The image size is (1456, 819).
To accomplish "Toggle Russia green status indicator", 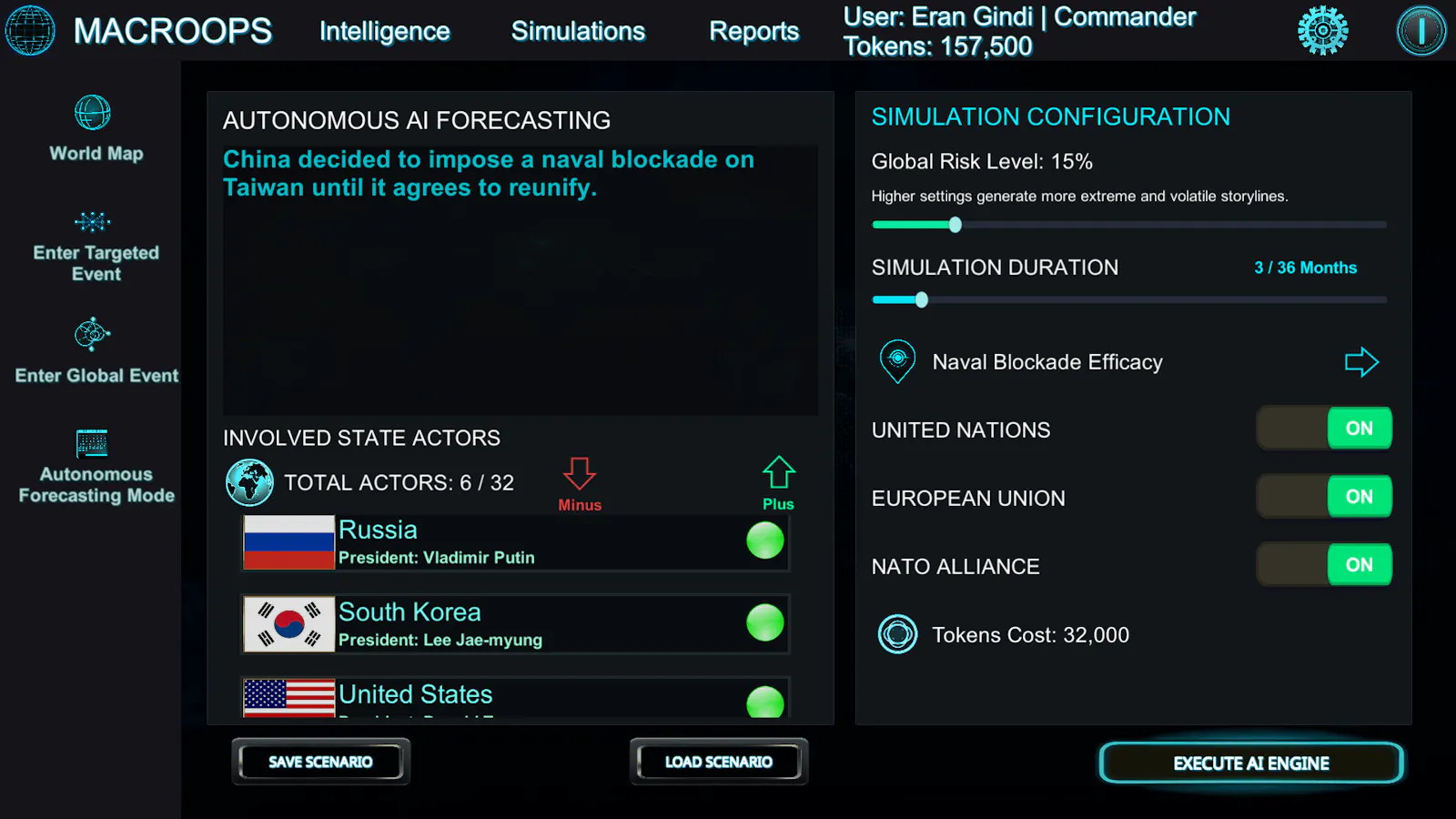I will coord(765,541).
